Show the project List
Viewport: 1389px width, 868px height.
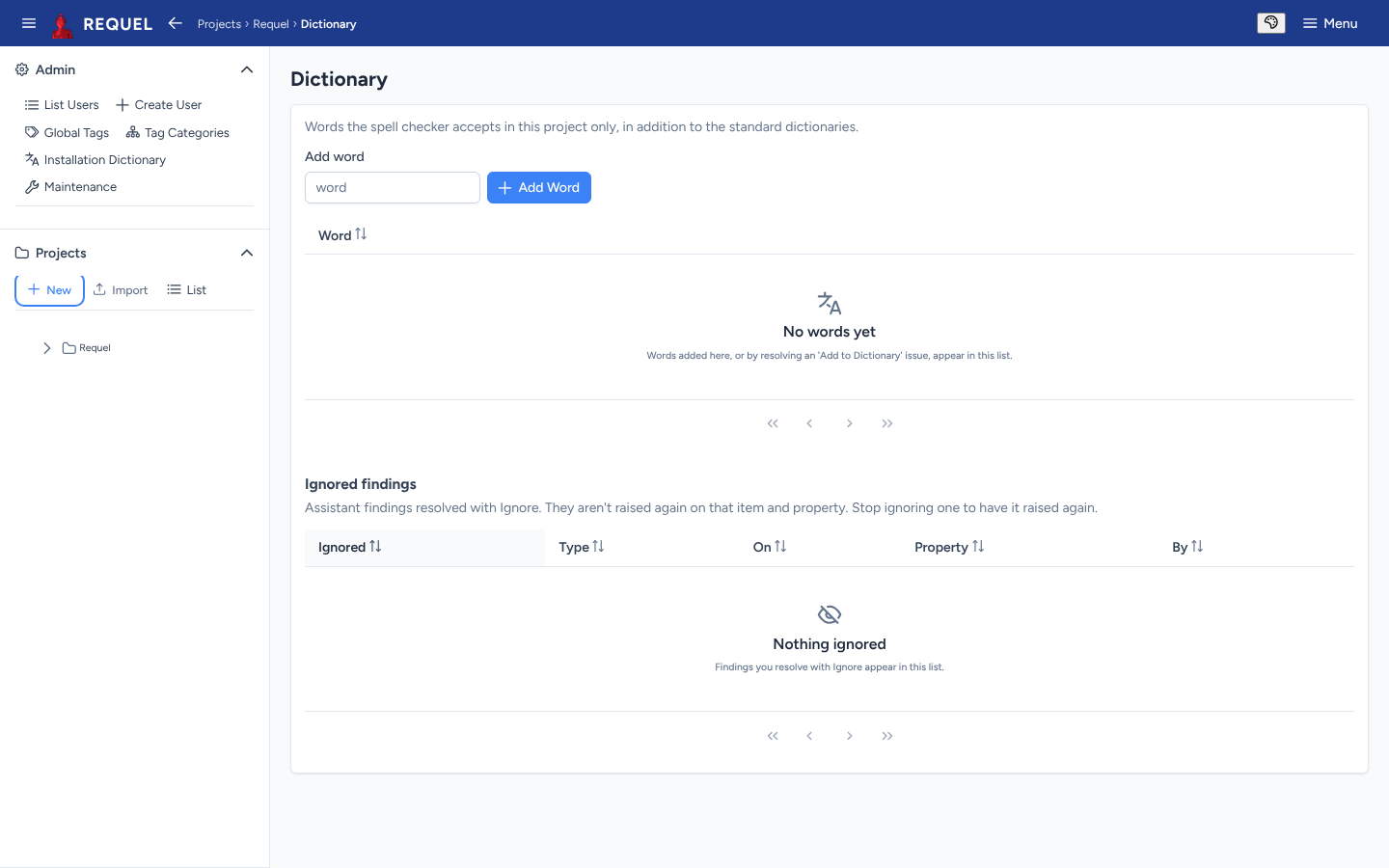187,290
